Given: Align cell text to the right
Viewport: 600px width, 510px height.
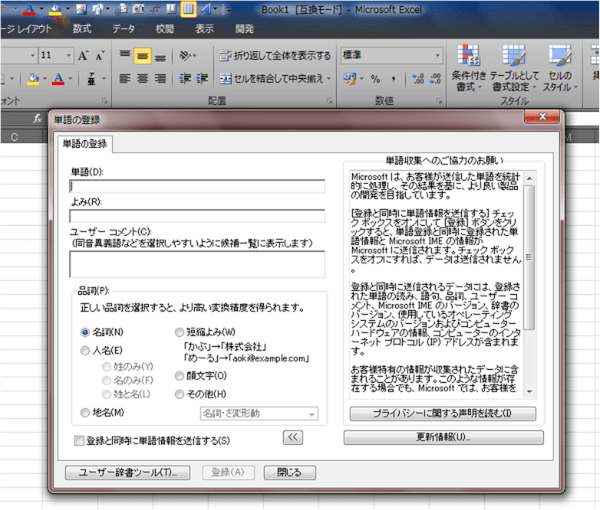Looking at the screenshot, I should [x=160, y=78].
